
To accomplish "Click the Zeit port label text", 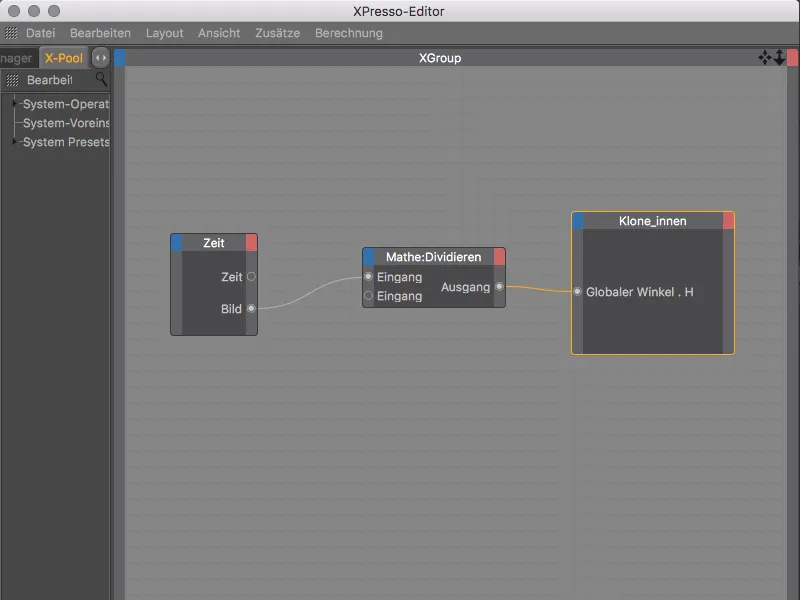I will click(232, 277).
